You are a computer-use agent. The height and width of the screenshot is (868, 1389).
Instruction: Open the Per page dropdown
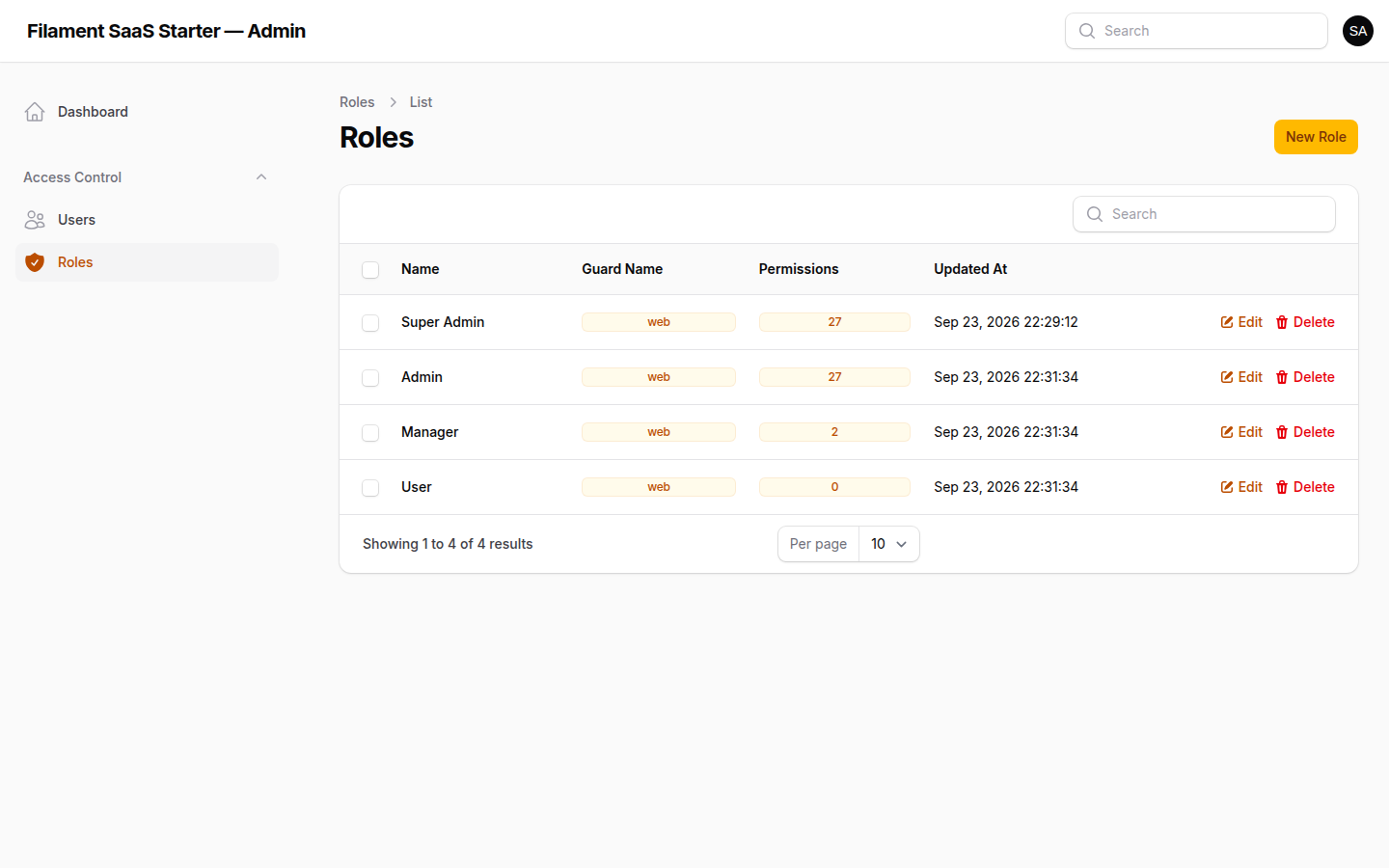889,544
